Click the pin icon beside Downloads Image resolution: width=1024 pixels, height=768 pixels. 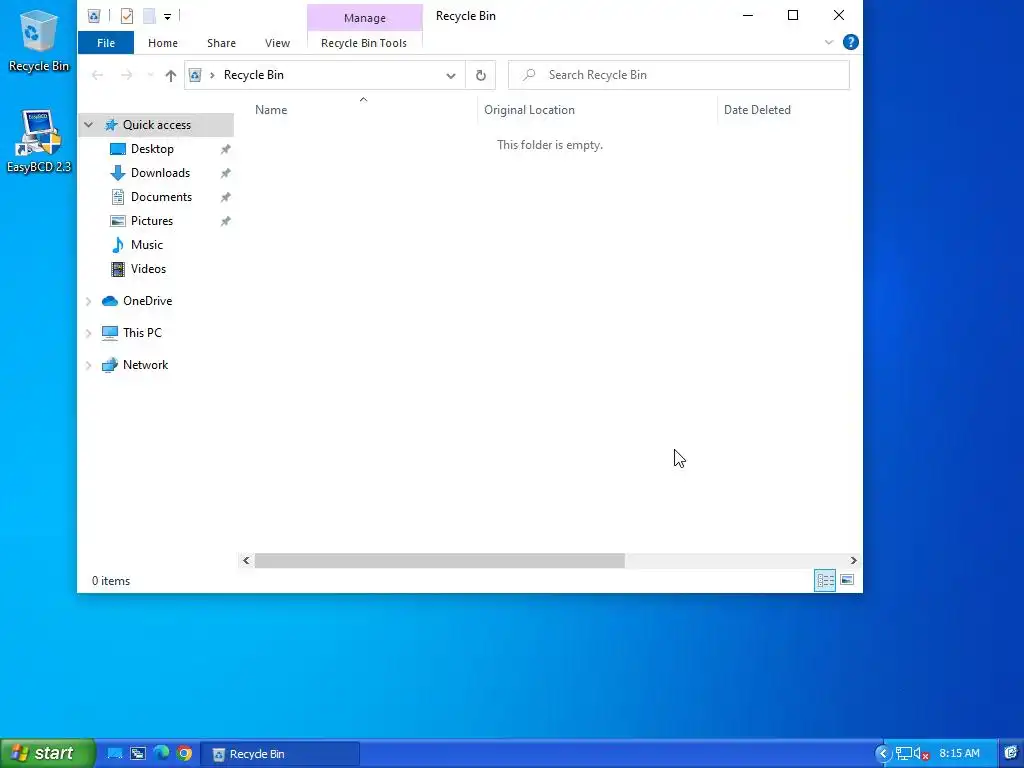tap(225, 174)
